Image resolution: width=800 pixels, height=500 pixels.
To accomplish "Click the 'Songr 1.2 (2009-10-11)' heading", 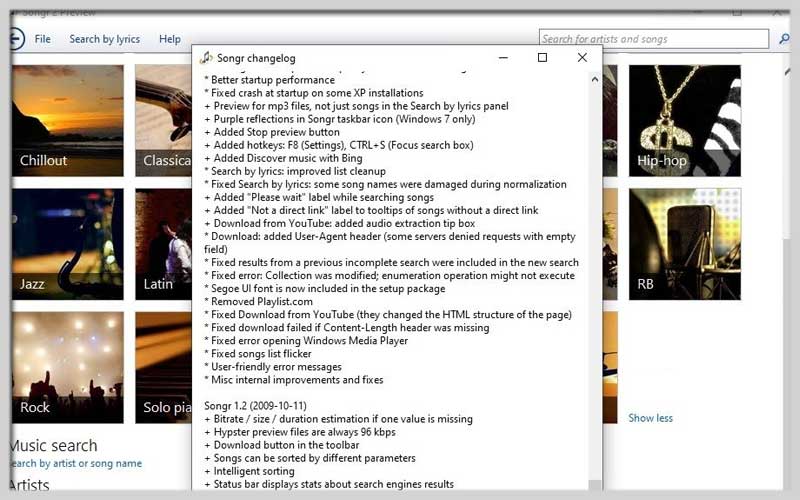I will 255,406.
